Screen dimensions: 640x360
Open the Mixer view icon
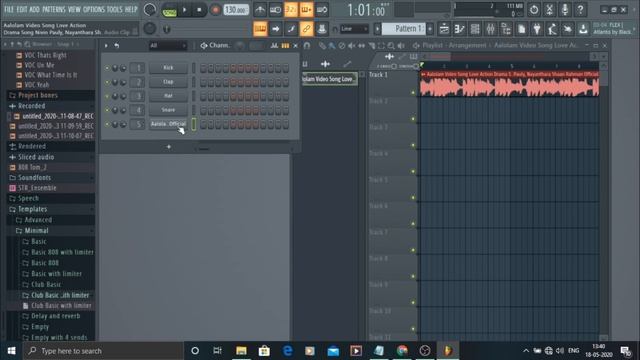[x=490, y=29]
